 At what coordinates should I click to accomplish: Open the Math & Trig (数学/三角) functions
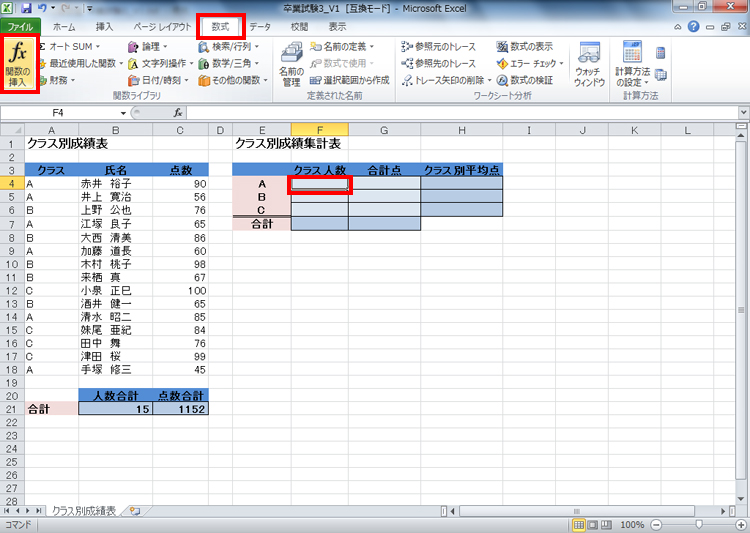[x=229, y=63]
